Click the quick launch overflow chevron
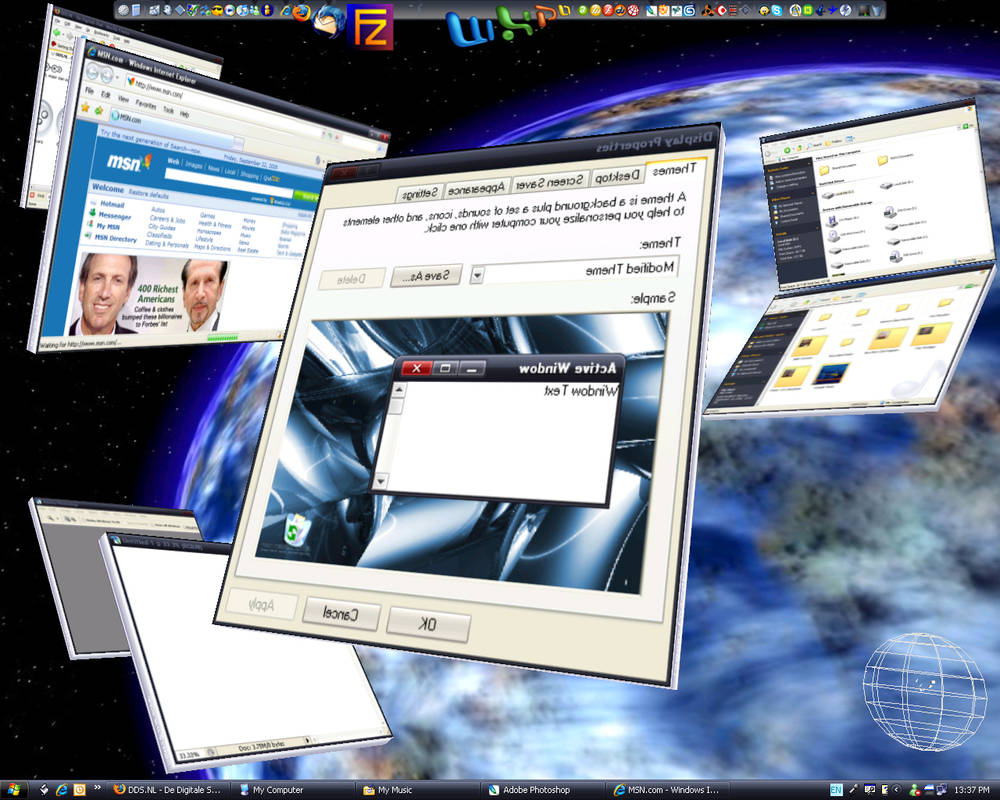1000x800 pixels. [97, 787]
